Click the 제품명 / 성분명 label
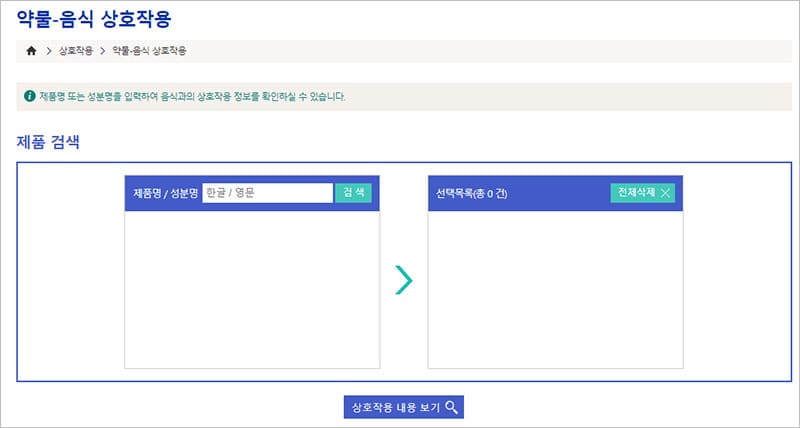The width and height of the screenshot is (800, 428). [165, 193]
